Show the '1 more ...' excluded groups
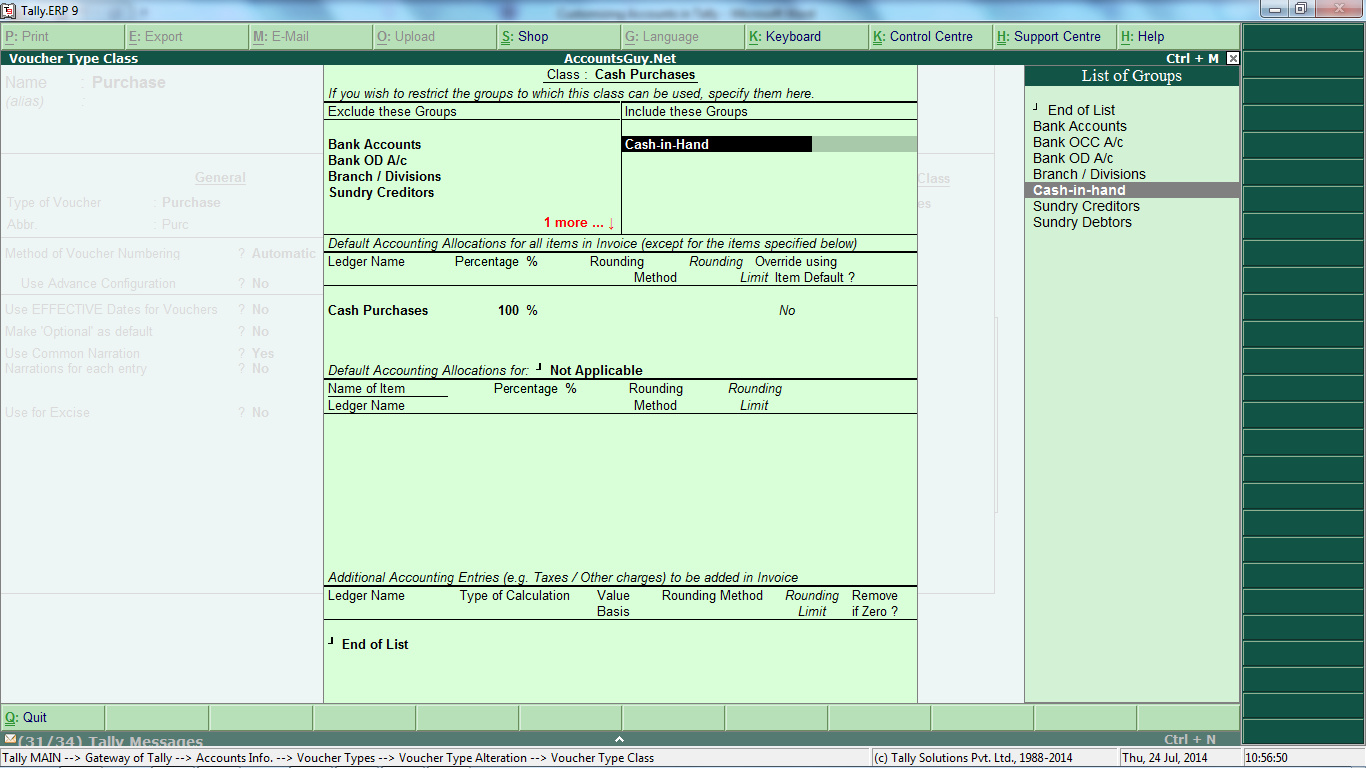 pyautogui.click(x=579, y=222)
